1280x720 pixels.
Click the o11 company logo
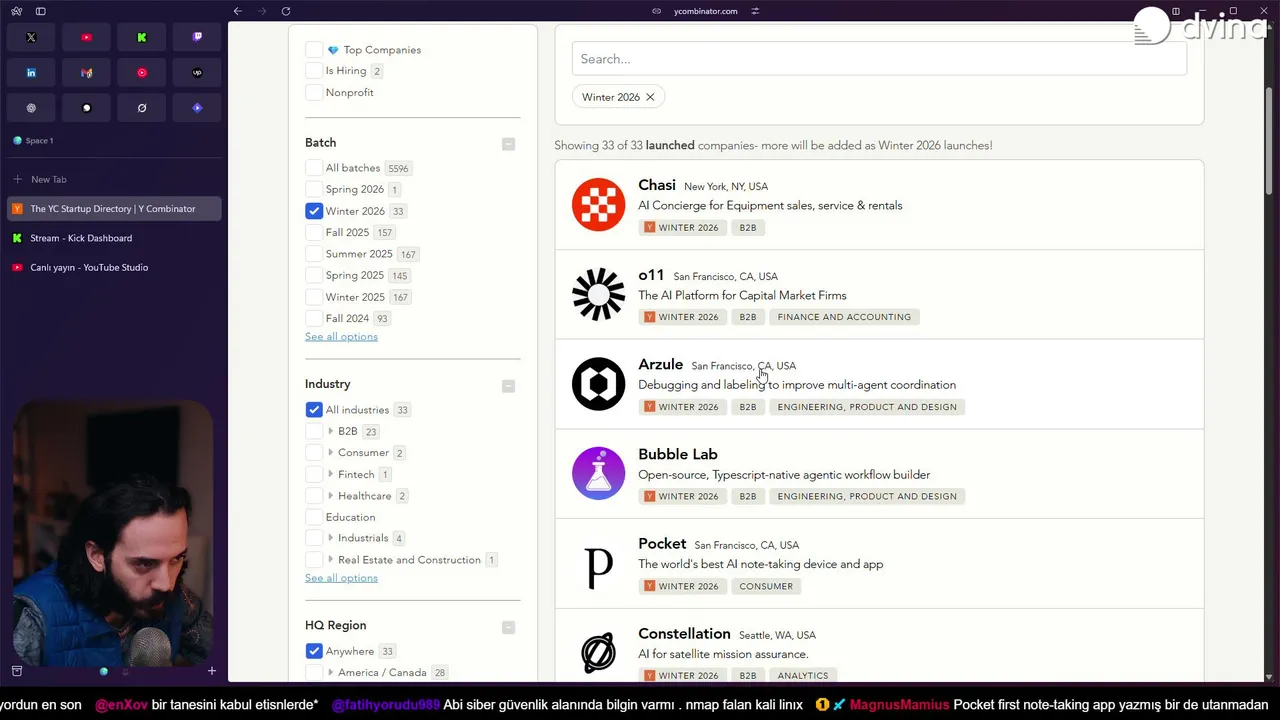[598, 294]
